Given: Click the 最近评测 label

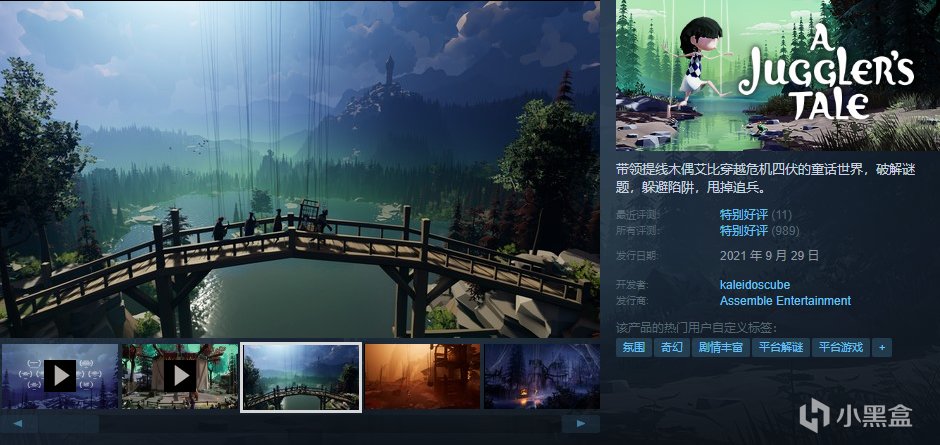Looking at the screenshot, I should [638, 215].
